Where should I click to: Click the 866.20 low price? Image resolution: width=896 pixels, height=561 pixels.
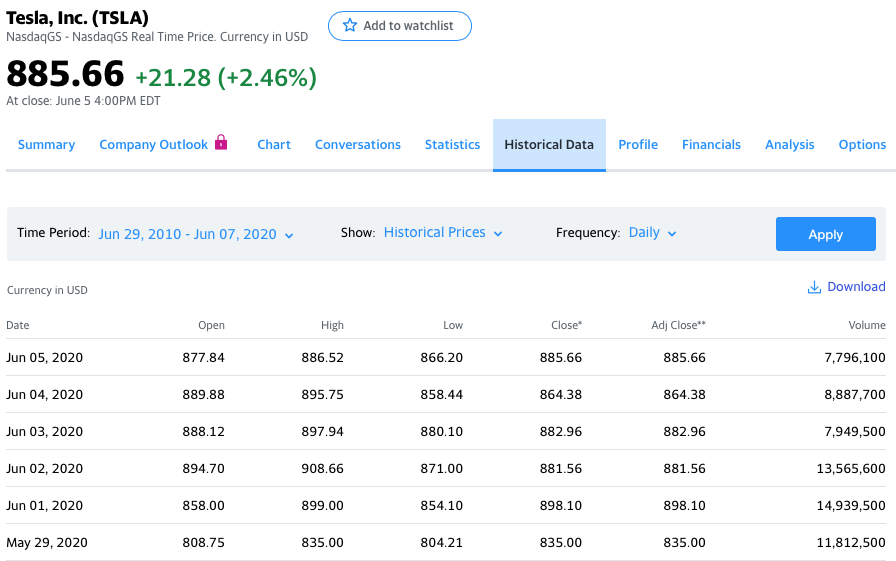[442, 358]
